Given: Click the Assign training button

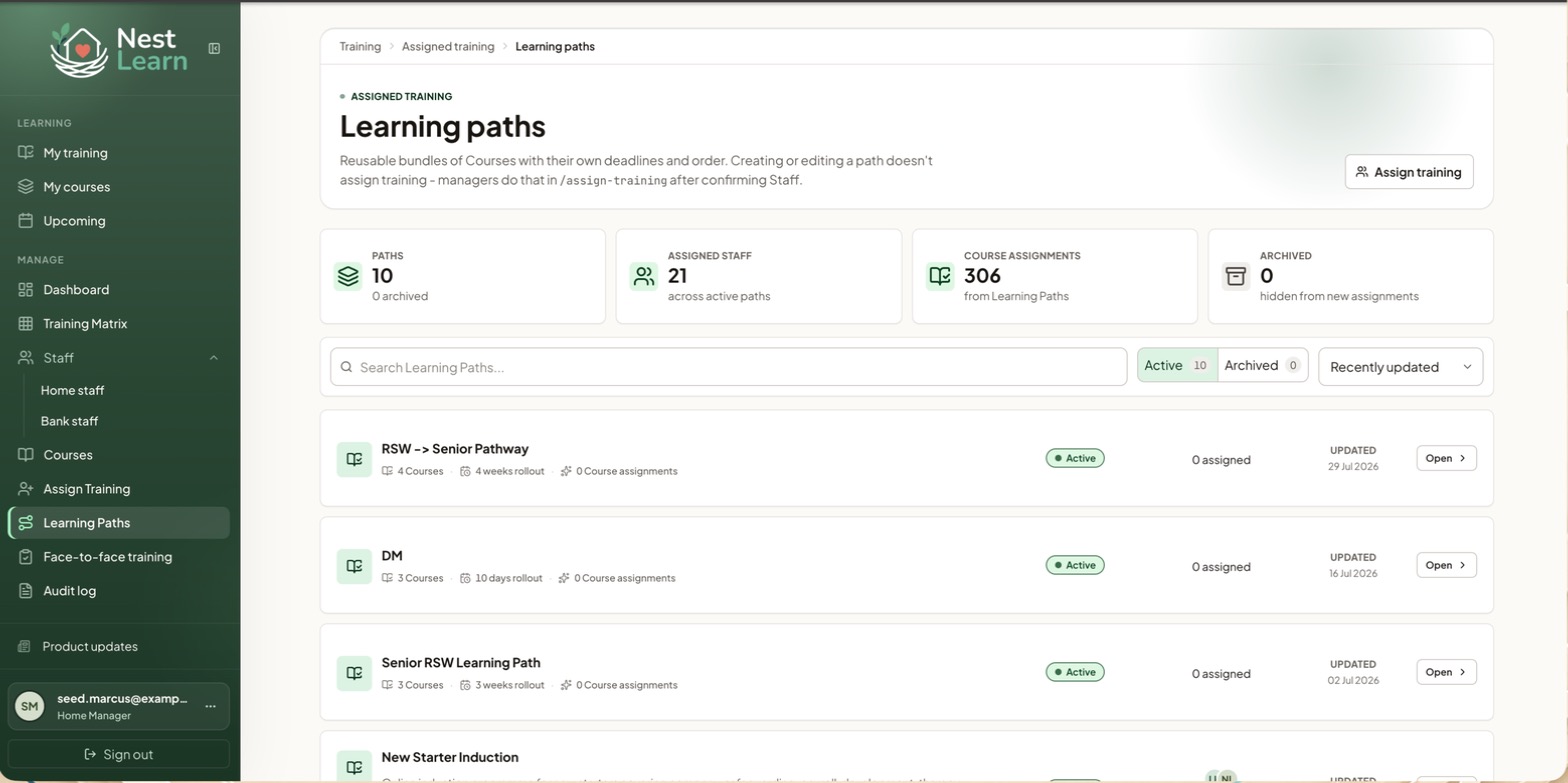Looking at the screenshot, I should [x=1409, y=172].
